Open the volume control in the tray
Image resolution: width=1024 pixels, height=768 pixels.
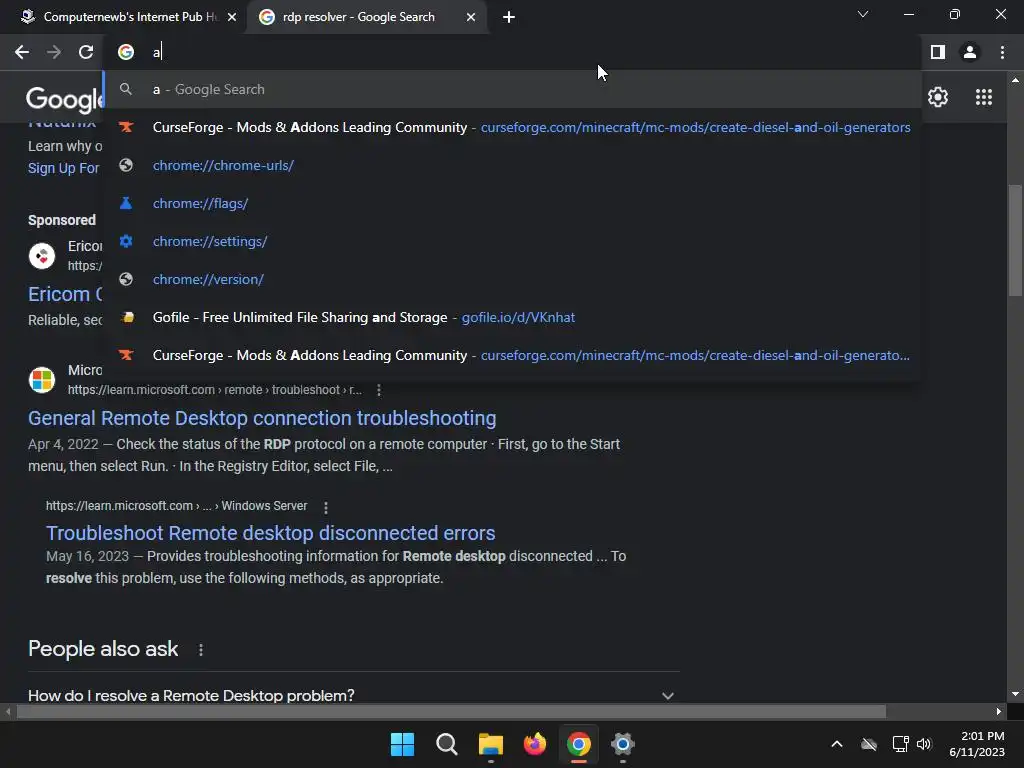pos(924,744)
